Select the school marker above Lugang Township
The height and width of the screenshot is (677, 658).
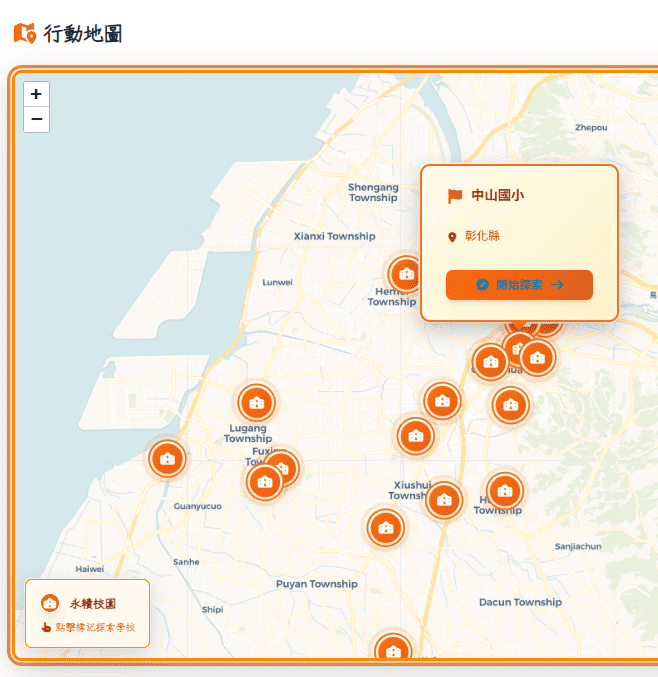click(256, 403)
